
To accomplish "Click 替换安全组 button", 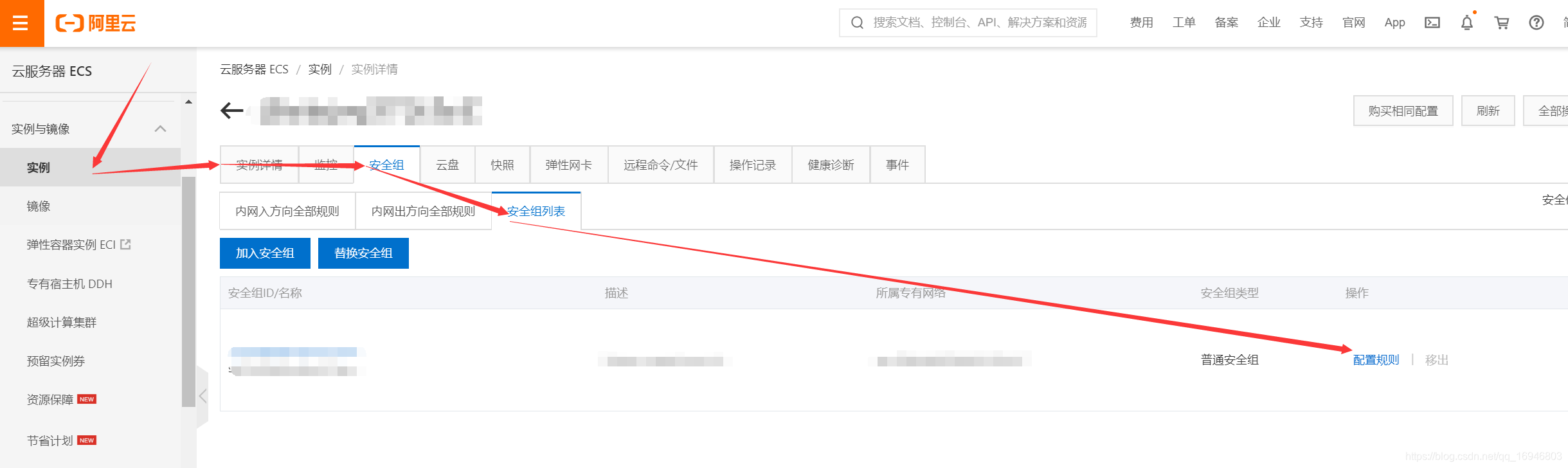I will click(x=363, y=253).
